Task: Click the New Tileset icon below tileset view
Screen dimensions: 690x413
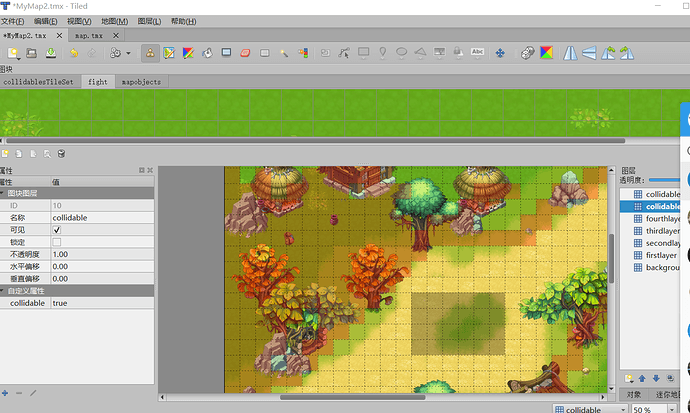Action: [5, 154]
